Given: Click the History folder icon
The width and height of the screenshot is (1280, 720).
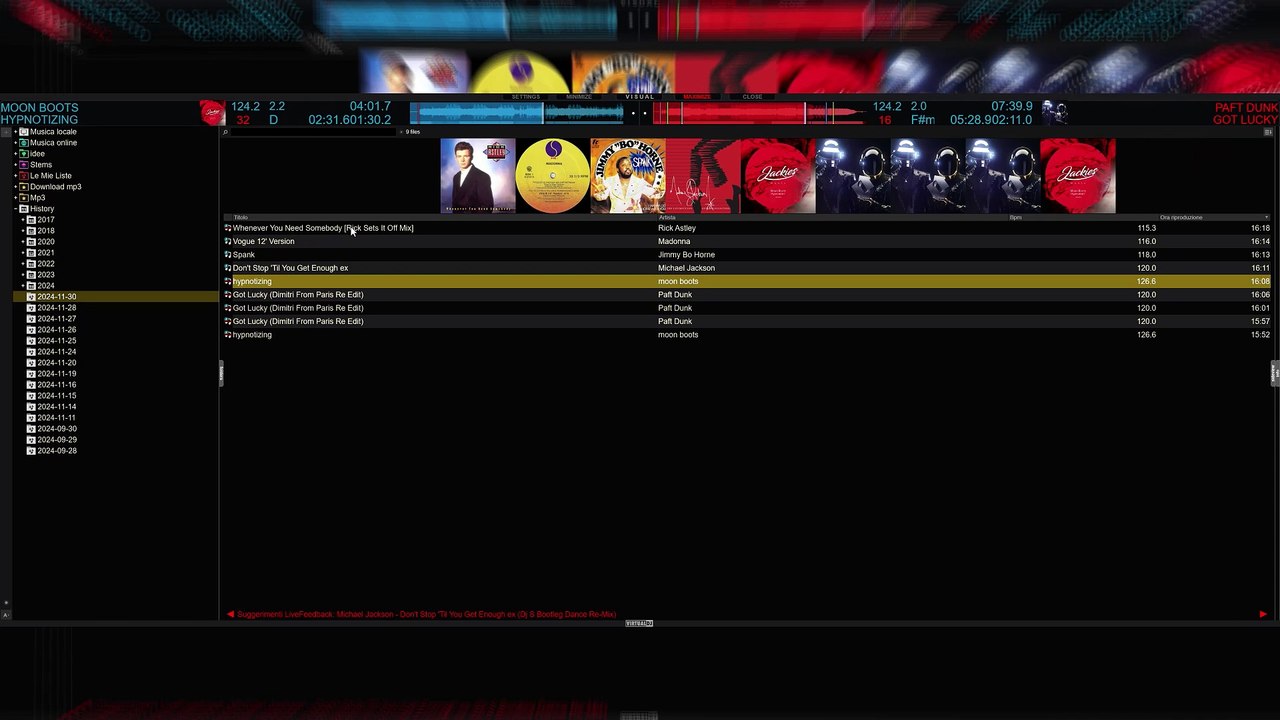Looking at the screenshot, I should tap(24, 209).
